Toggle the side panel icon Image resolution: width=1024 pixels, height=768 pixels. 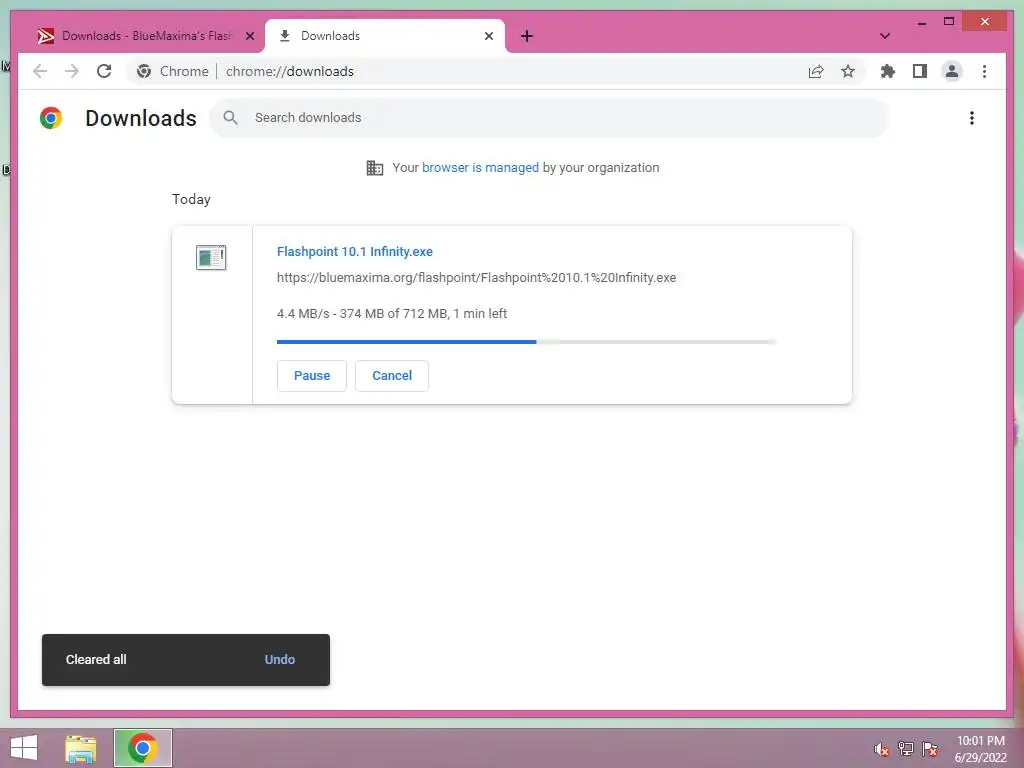tap(920, 71)
